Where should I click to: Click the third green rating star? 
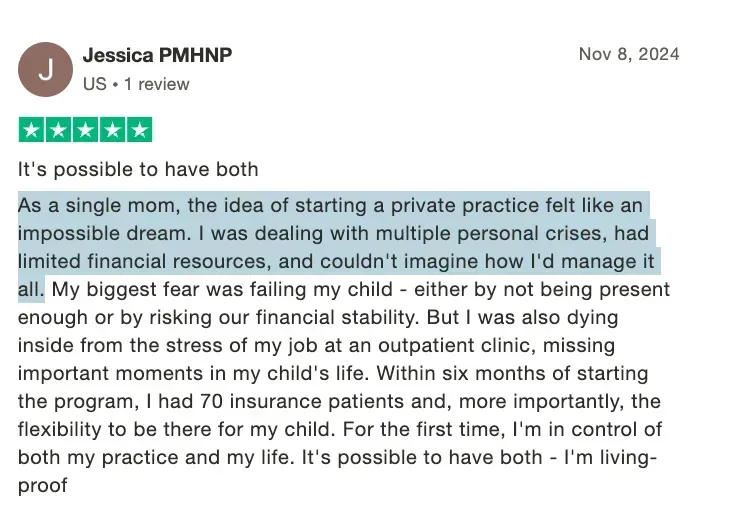click(86, 130)
